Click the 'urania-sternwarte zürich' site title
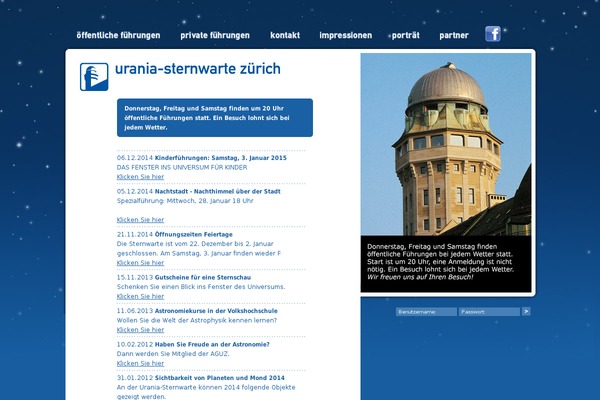Viewport: 600px width, 400px height. pyautogui.click(x=198, y=69)
